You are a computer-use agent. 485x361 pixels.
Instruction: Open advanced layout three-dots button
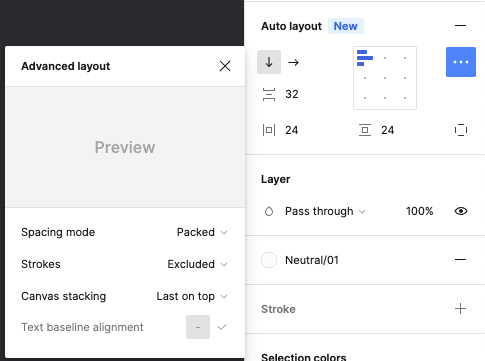461,62
